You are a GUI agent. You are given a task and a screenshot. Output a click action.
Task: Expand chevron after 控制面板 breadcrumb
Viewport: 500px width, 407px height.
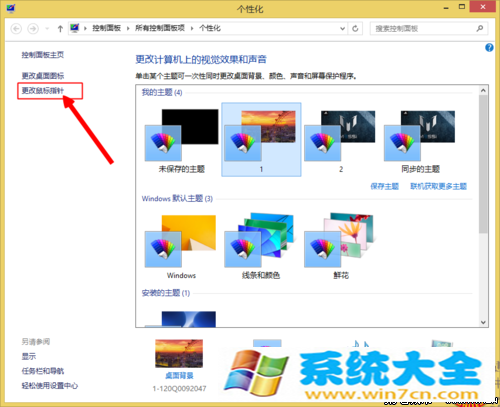pyautogui.click(x=128, y=29)
